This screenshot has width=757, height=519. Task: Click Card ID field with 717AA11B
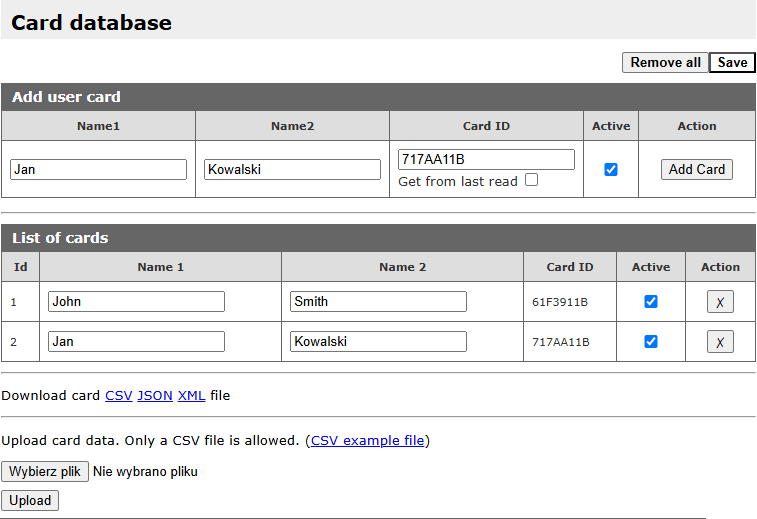tap(486, 160)
